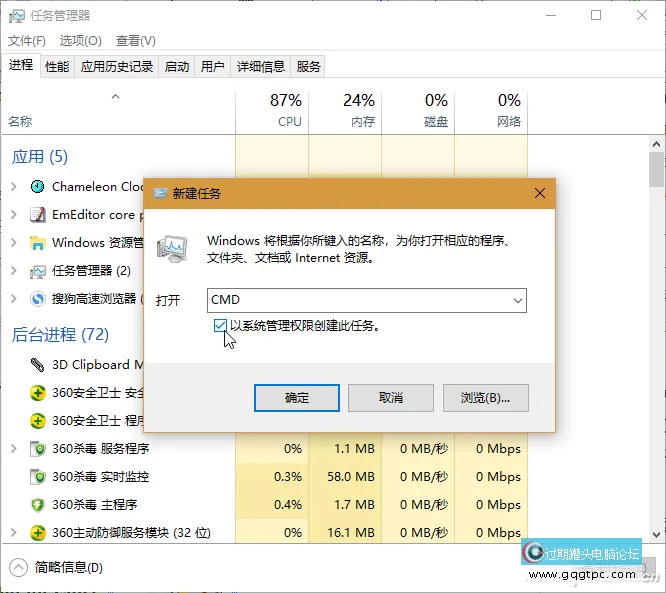The width and height of the screenshot is (666, 593).
Task: Collapse to 简略信息 via the arrow icon
Action: coord(18,568)
